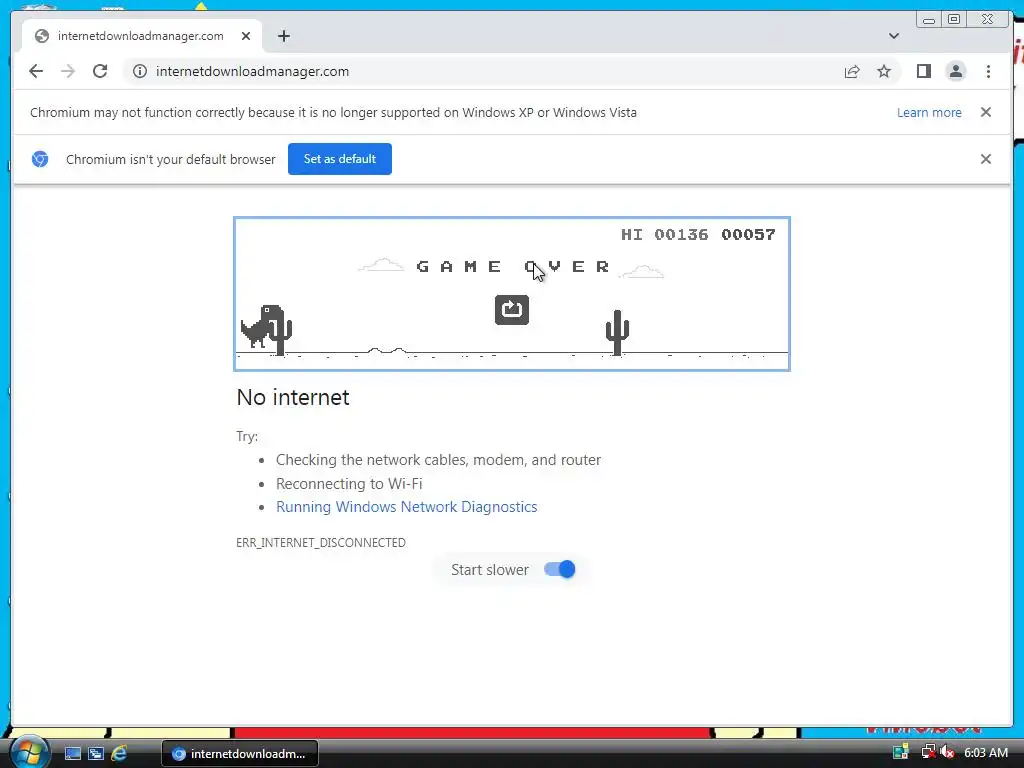Restart the dinosaur game with replay icon
1024x768 pixels.
coord(512,310)
